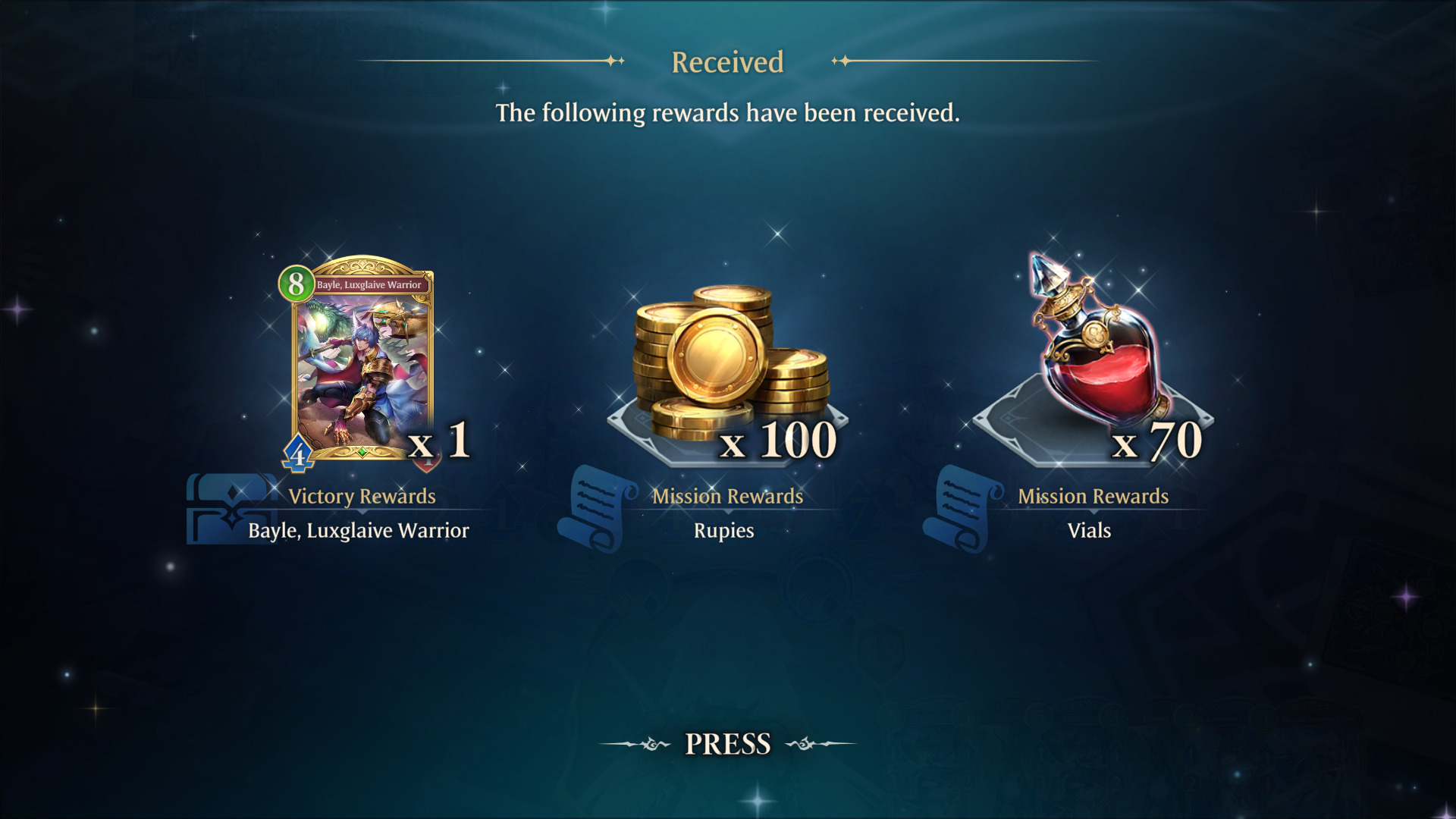Click the x 70 quantity text
The width and height of the screenshot is (1456, 819).
[x=1157, y=440]
